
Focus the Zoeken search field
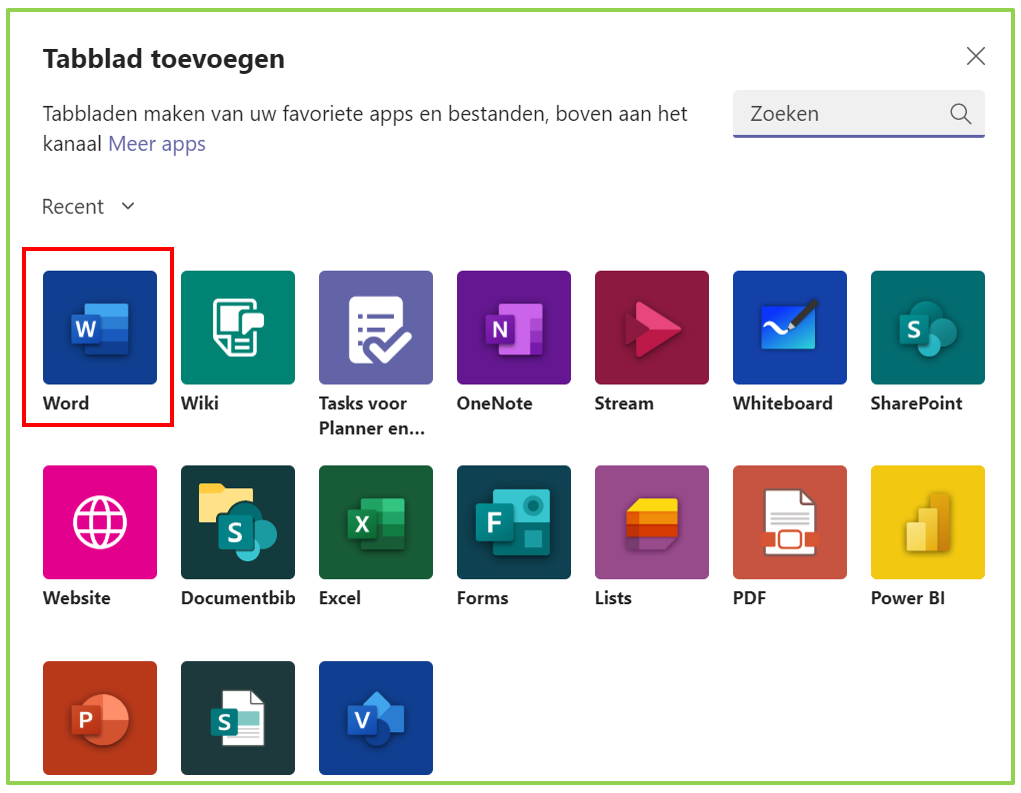[858, 114]
